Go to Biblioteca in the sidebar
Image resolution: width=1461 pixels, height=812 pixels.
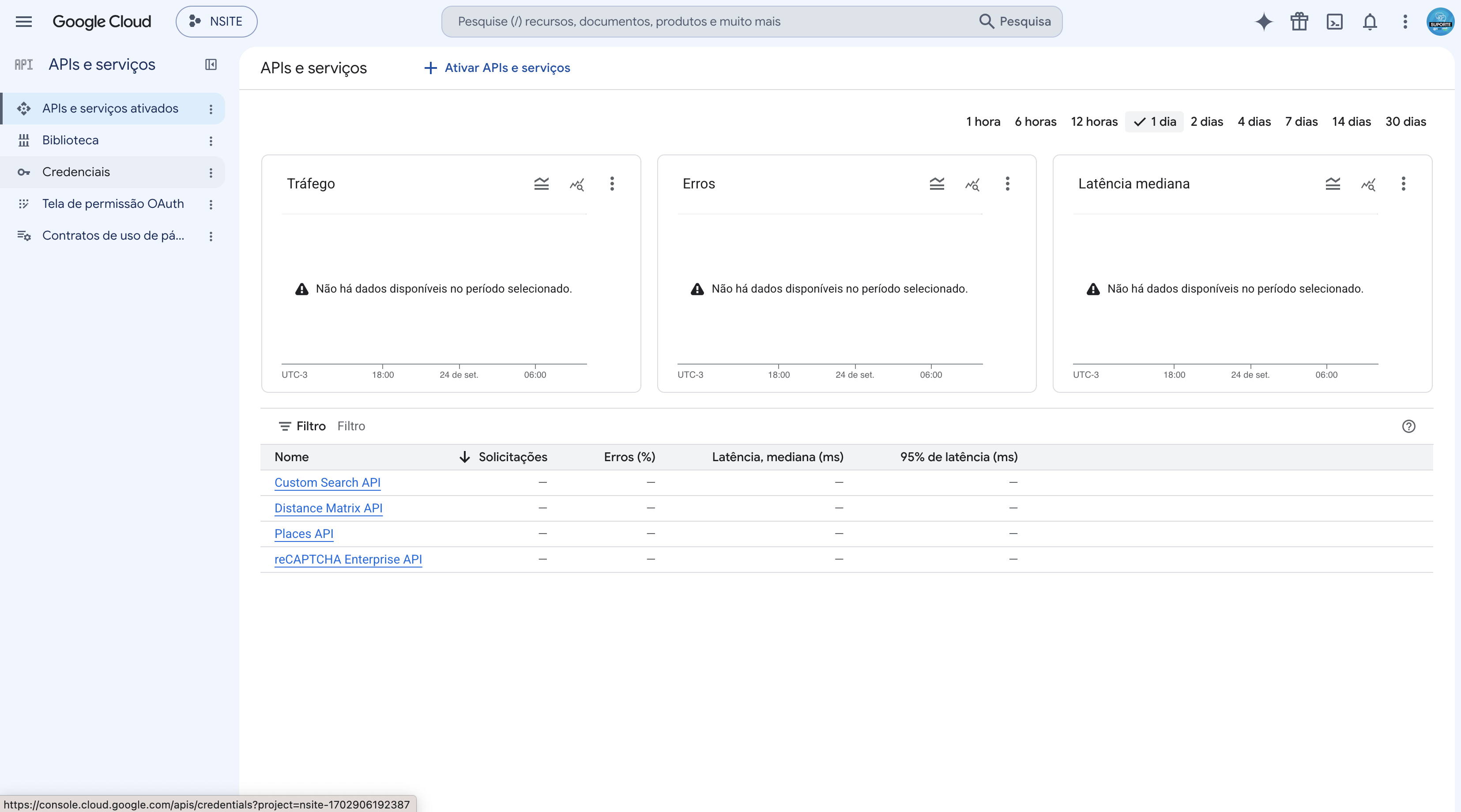70,140
